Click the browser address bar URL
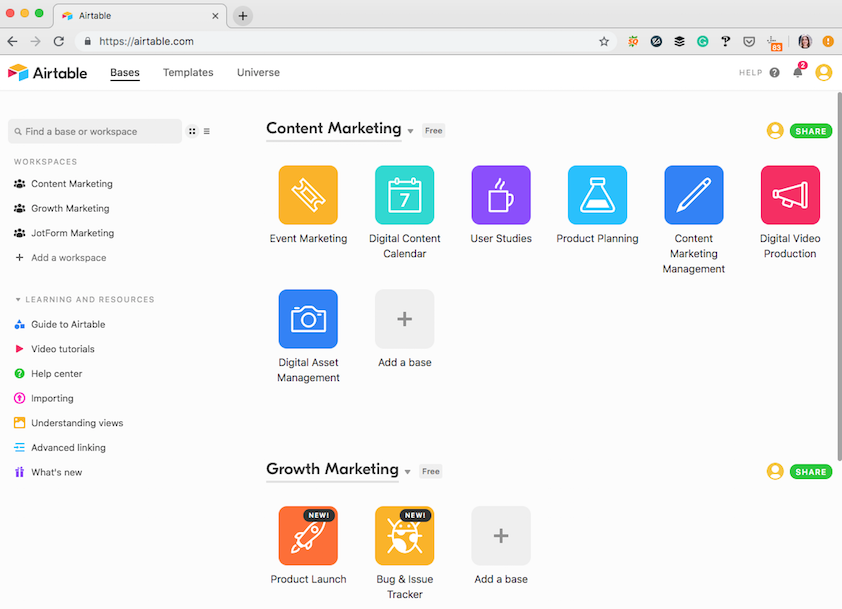Screen dimensions: 842x609 click(146, 41)
